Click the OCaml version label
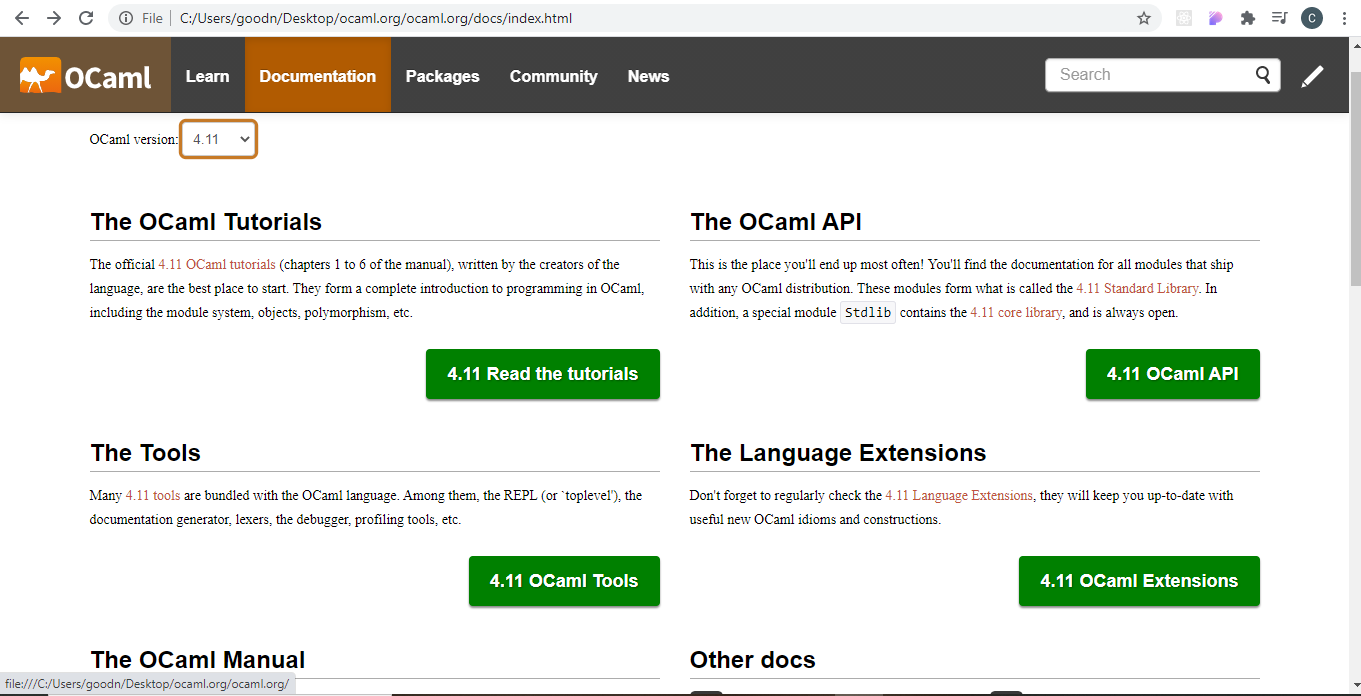Image resolution: width=1361 pixels, height=696 pixels. pos(134,139)
